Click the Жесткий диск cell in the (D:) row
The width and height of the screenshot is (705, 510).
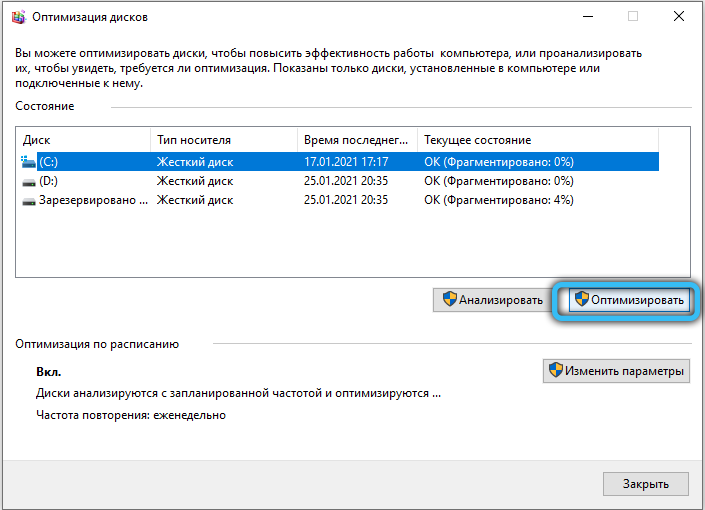(x=195, y=181)
